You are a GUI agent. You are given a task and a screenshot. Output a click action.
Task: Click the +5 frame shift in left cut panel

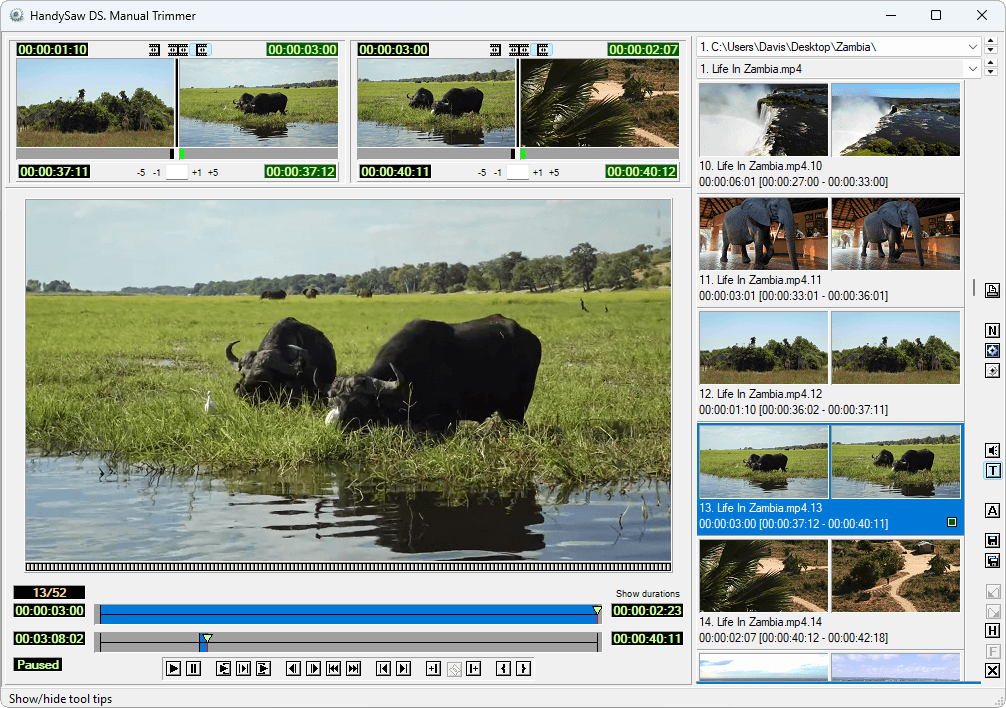click(213, 172)
